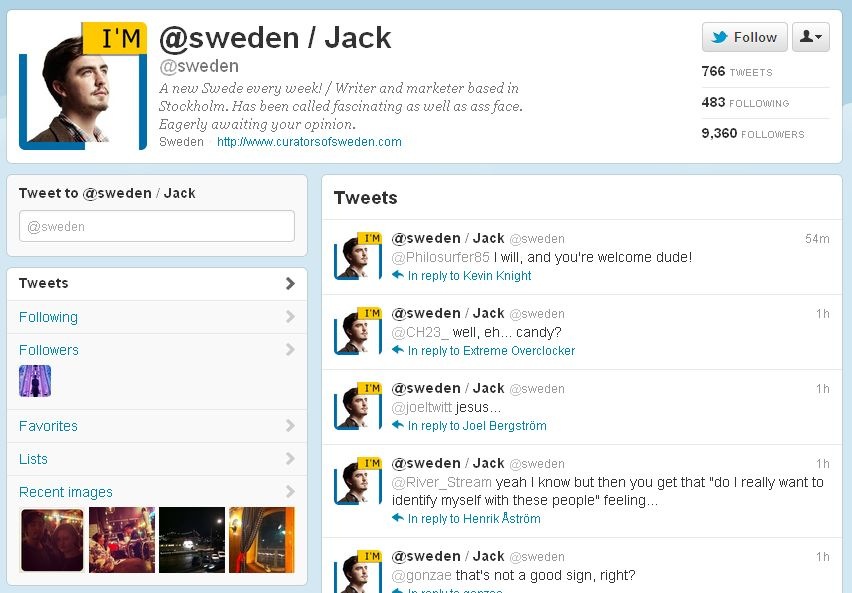852x593 pixels.
Task: Open the user actions dropdown beside Follow
Action: [x=811, y=37]
